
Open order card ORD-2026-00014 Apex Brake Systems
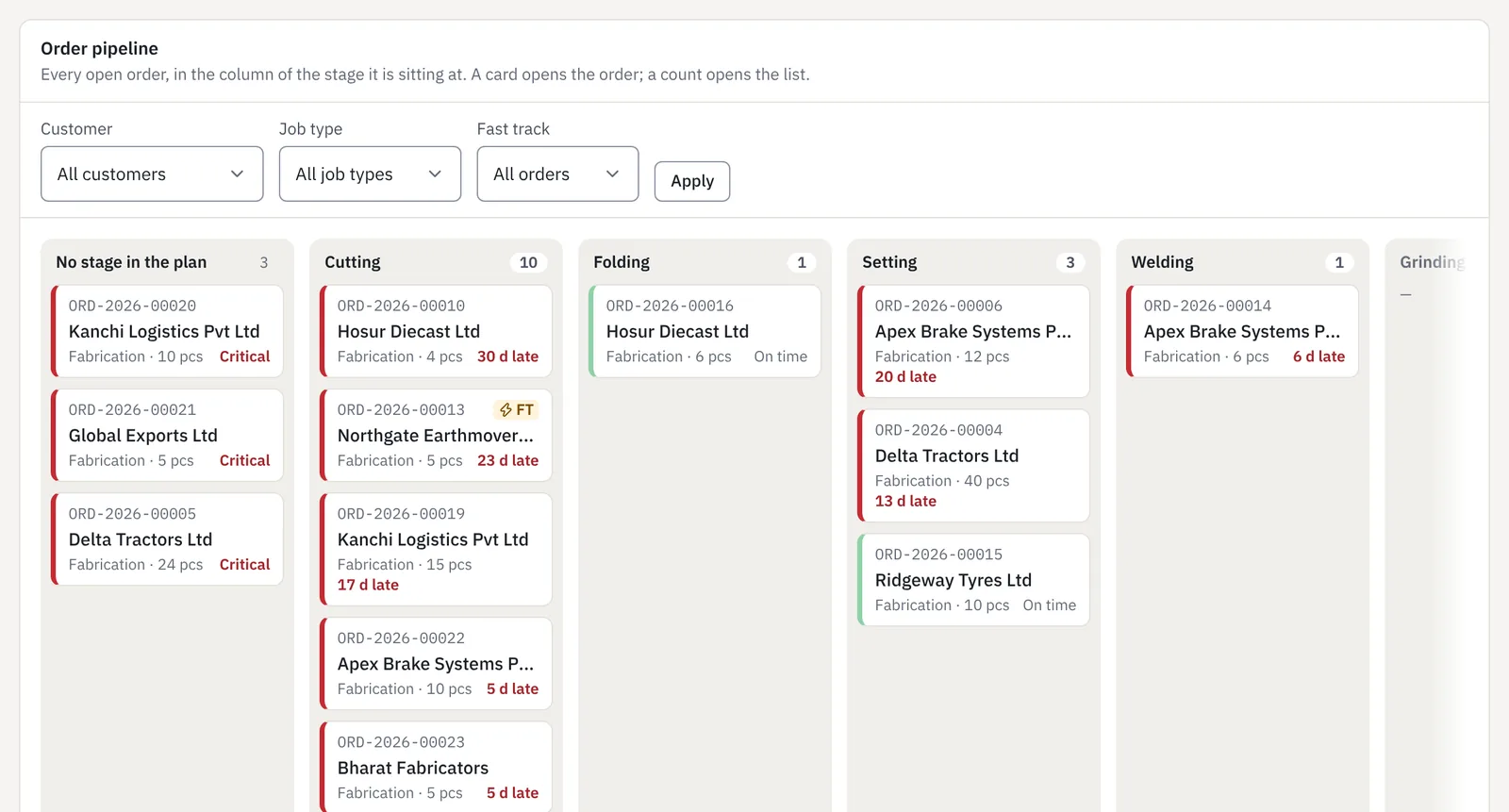point(1242,331)
